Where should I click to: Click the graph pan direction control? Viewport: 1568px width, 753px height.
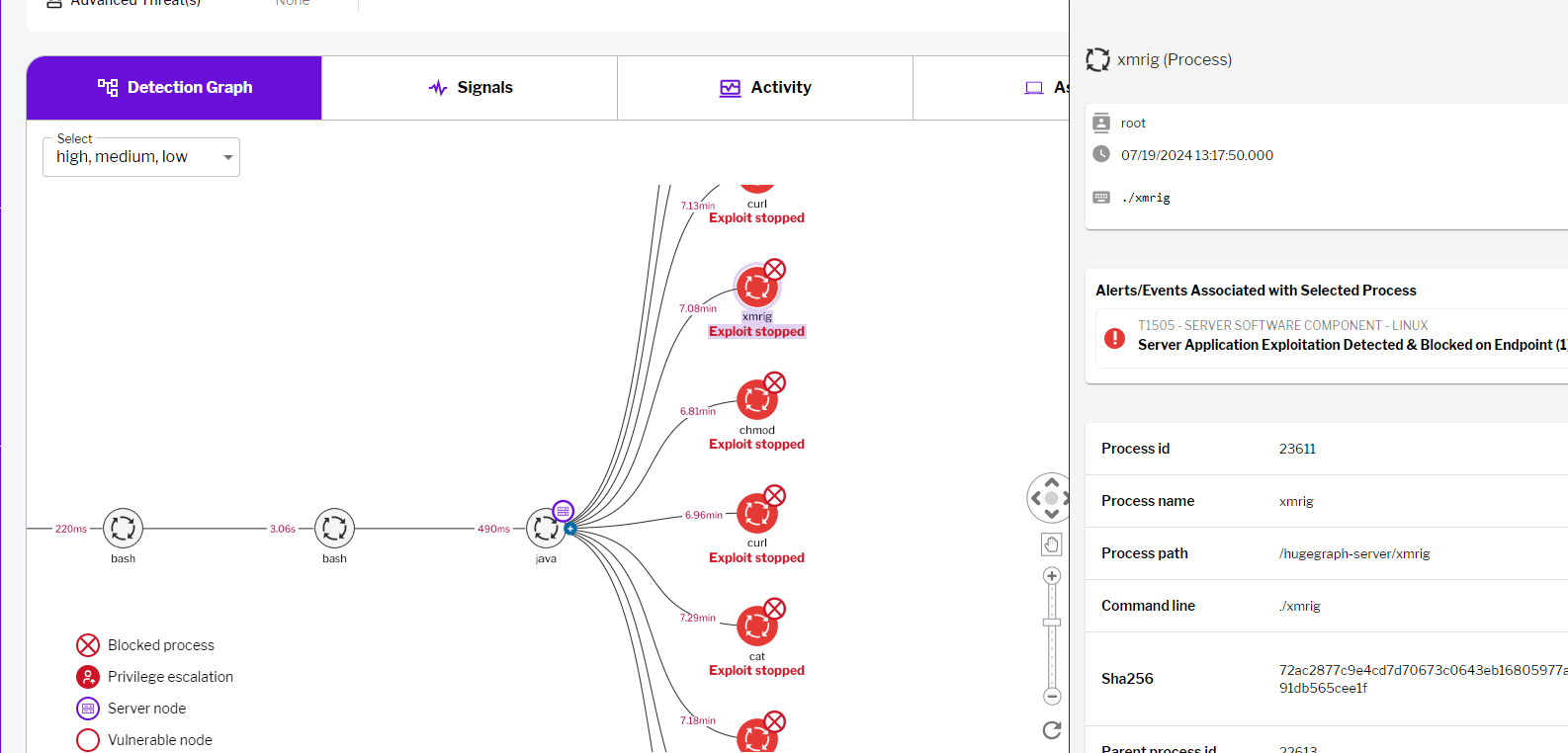pos(1051,498)
